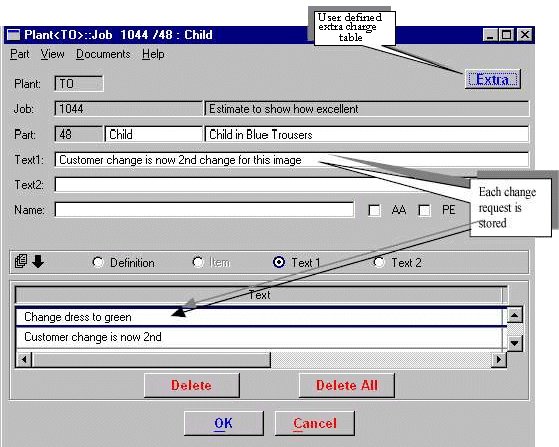Open the Part menu
This screenshot has width=559, height=447.
pos(19,54)
